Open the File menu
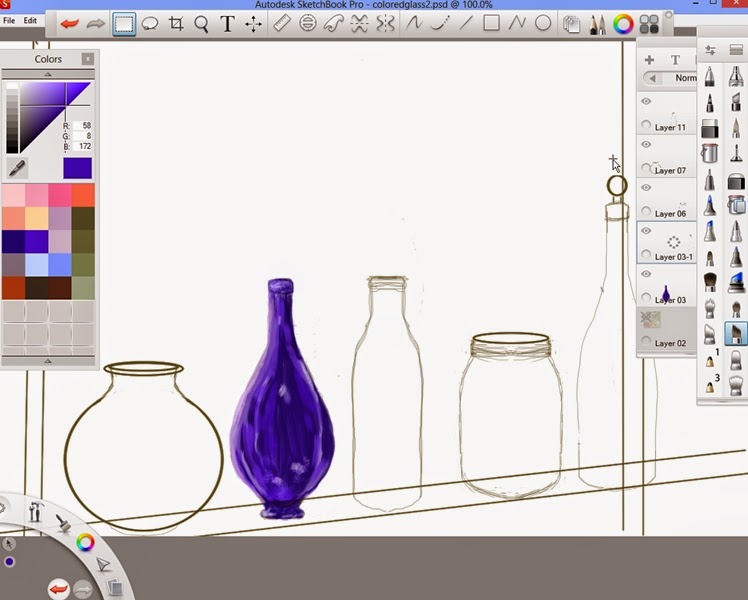 click(x=9, y=21)
